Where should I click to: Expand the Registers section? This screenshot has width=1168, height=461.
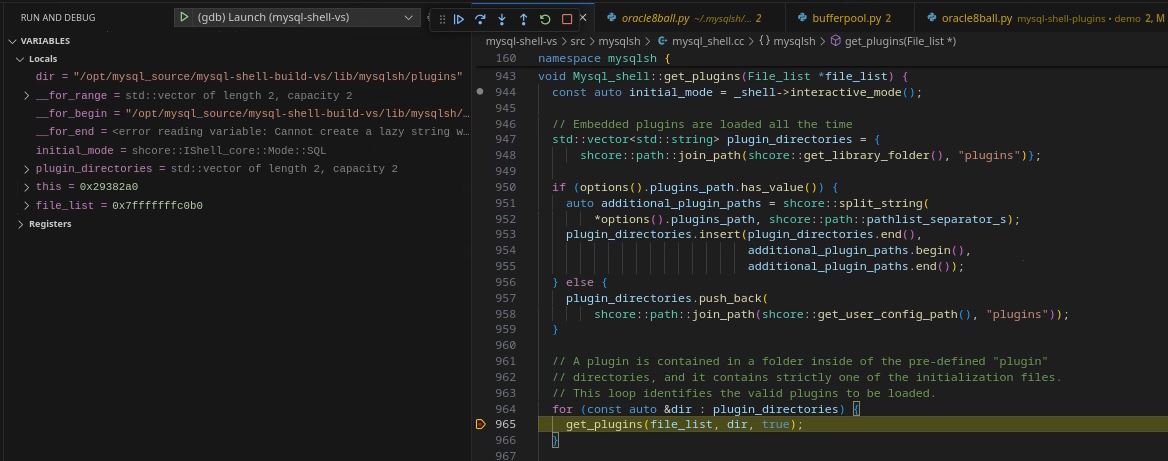21,224
